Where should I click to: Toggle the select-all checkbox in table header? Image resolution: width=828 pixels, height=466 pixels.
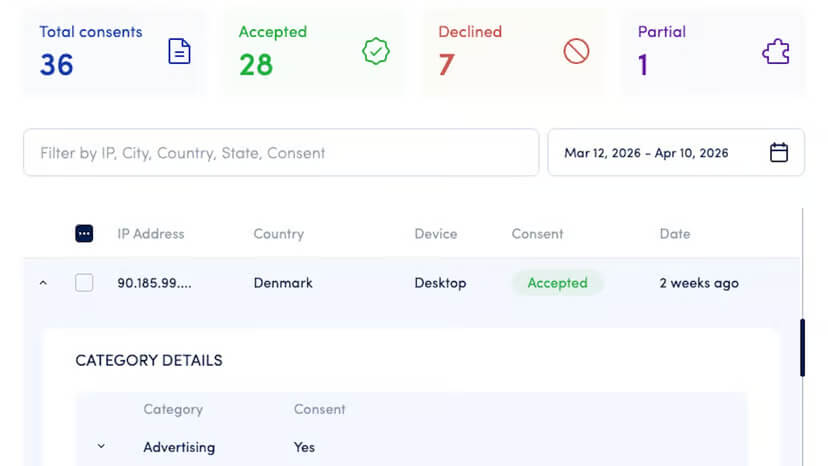[x=84, y=234]
